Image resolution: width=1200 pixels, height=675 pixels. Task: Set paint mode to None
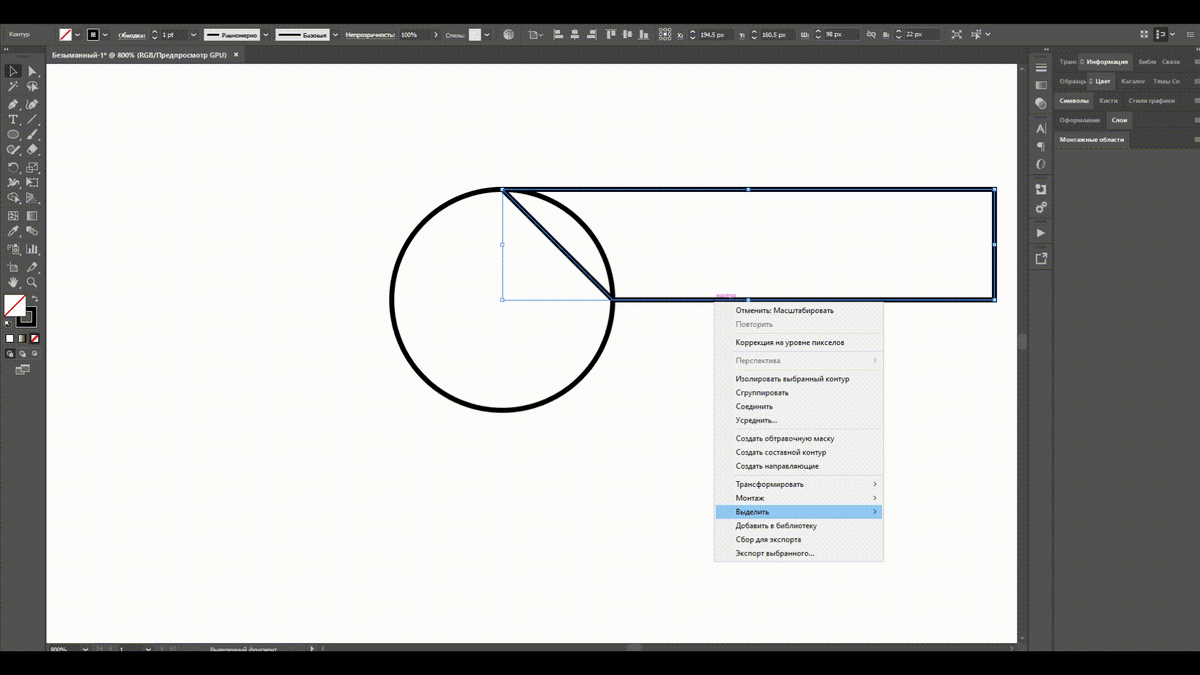click(x=35, y=339)
